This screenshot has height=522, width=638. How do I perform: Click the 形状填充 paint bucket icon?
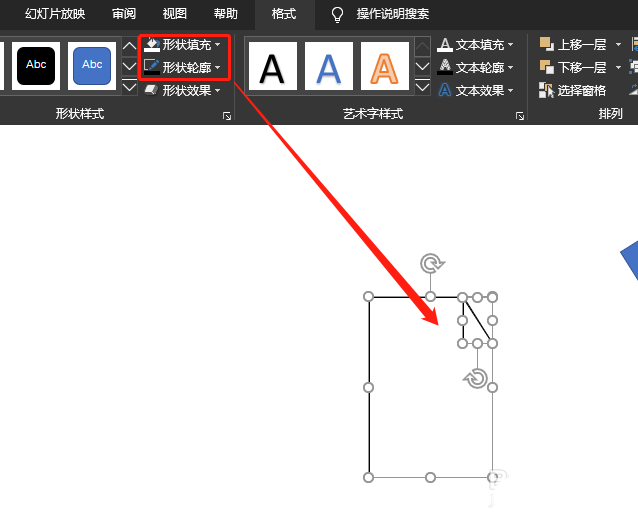[152, 44]
